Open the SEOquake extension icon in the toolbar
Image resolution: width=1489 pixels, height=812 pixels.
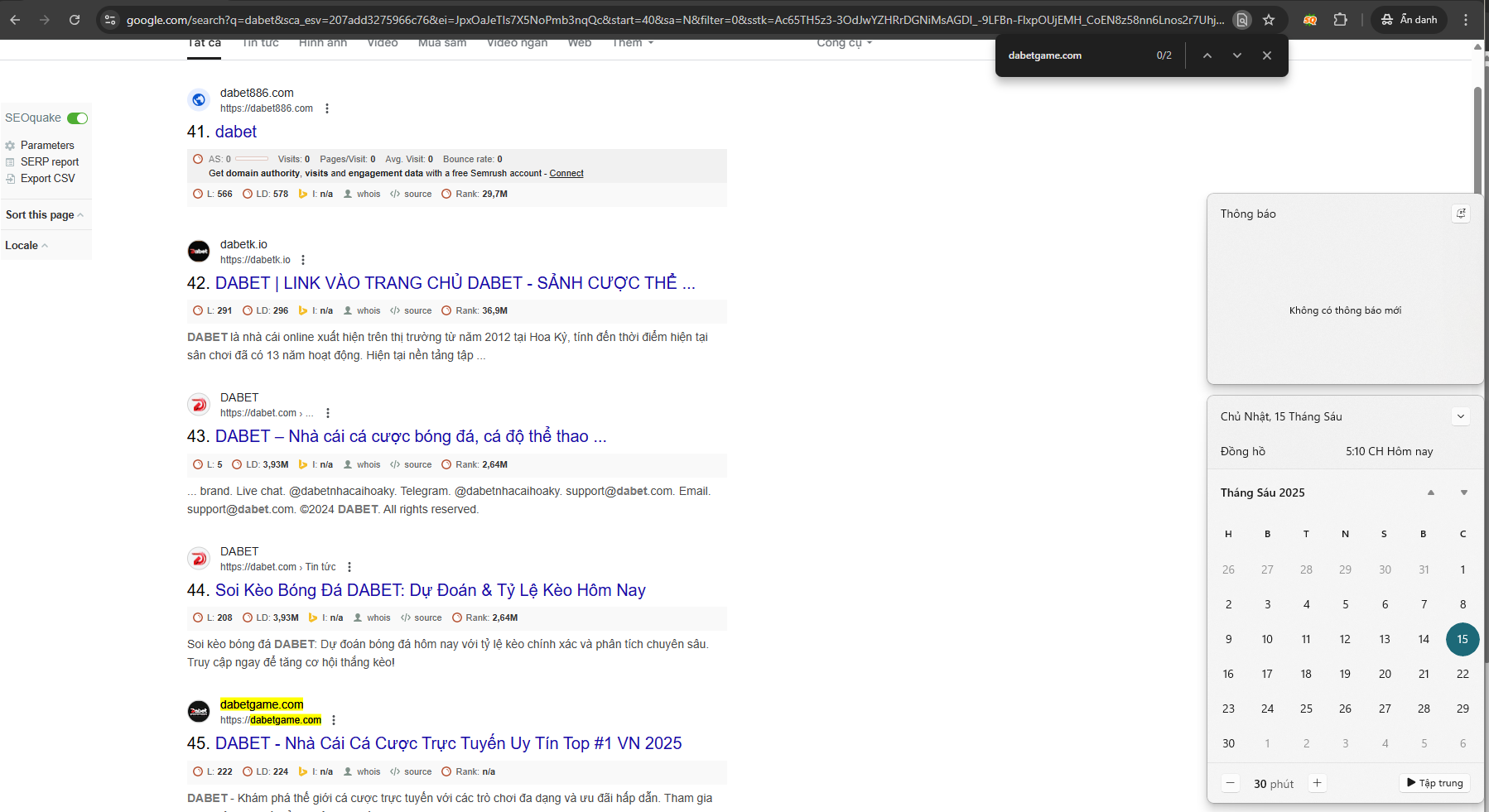[x=1310, y=20]
